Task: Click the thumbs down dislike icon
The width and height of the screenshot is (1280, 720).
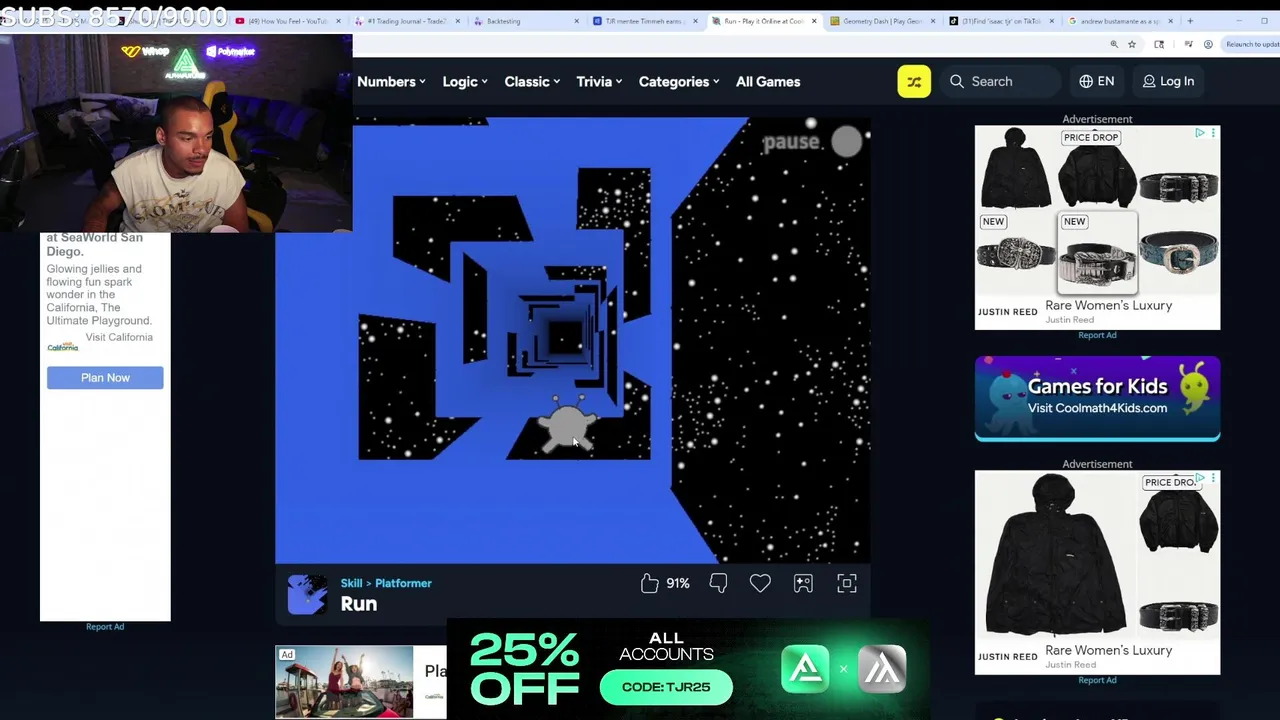Action: pyautogui.click(x=718, y=583)
